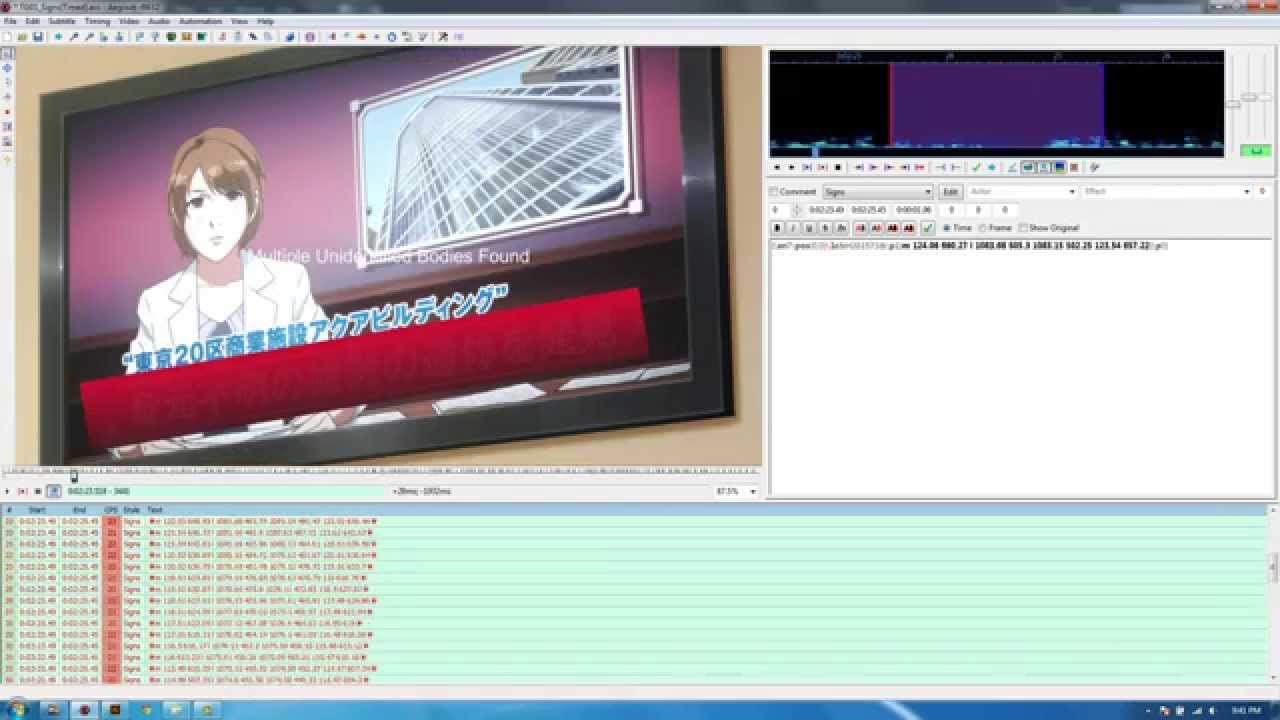Open the Help menu

[x=265, y=21]
